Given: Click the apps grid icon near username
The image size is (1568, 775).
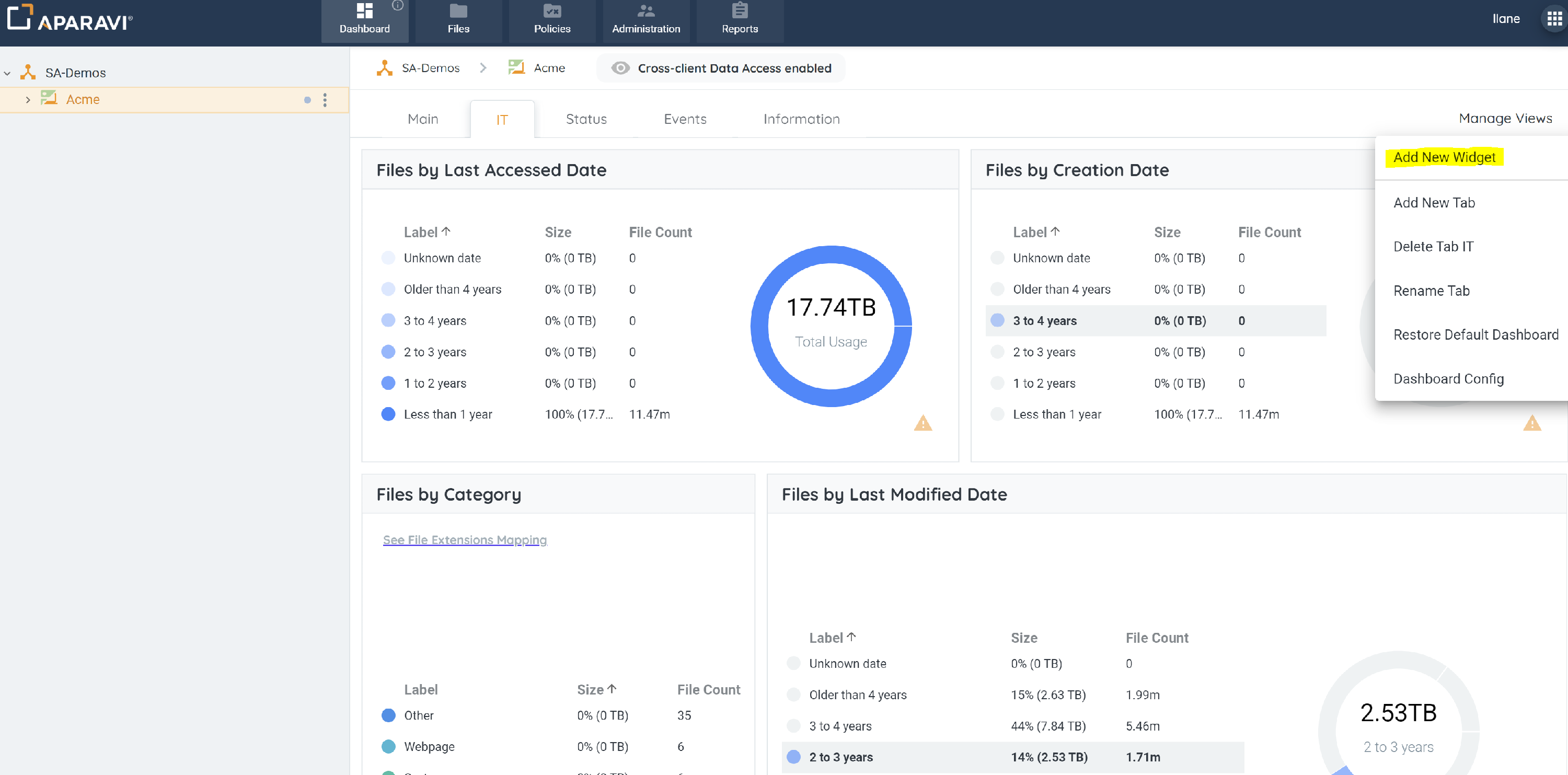Looking at the screenshot, I should point(1554,19).
